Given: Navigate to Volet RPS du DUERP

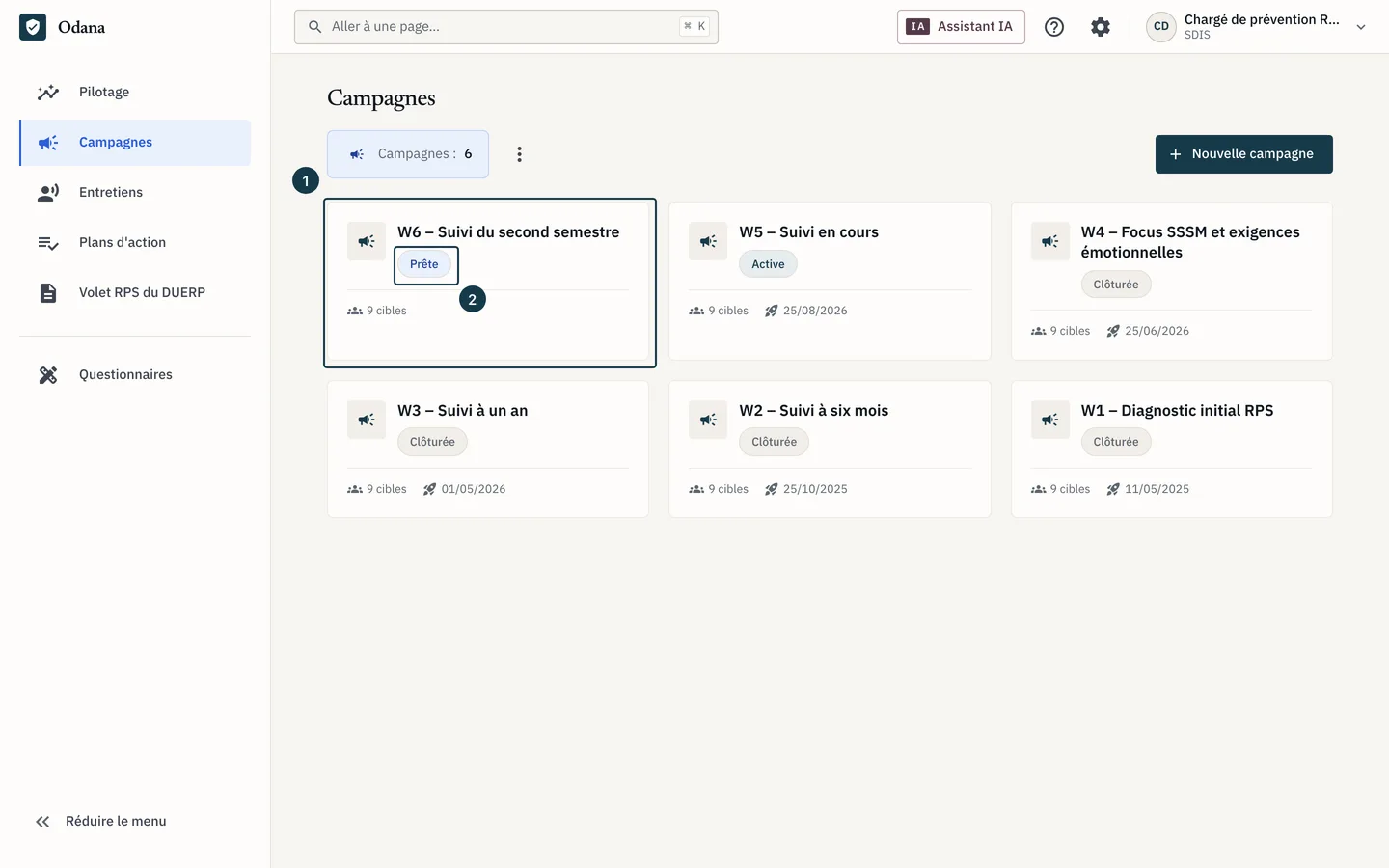Looking at the screenshot, I should (x=135, y=293).
